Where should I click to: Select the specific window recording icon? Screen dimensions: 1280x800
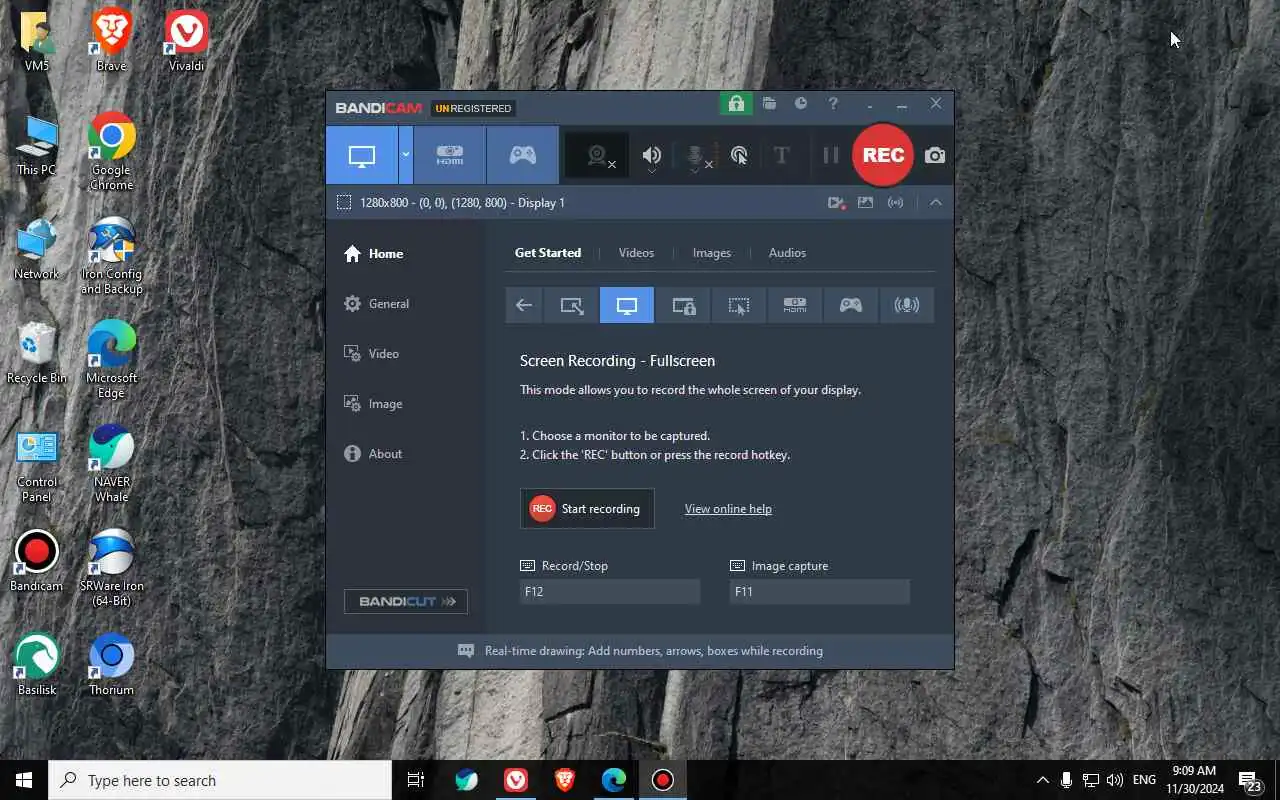click(x=683, y=305)
